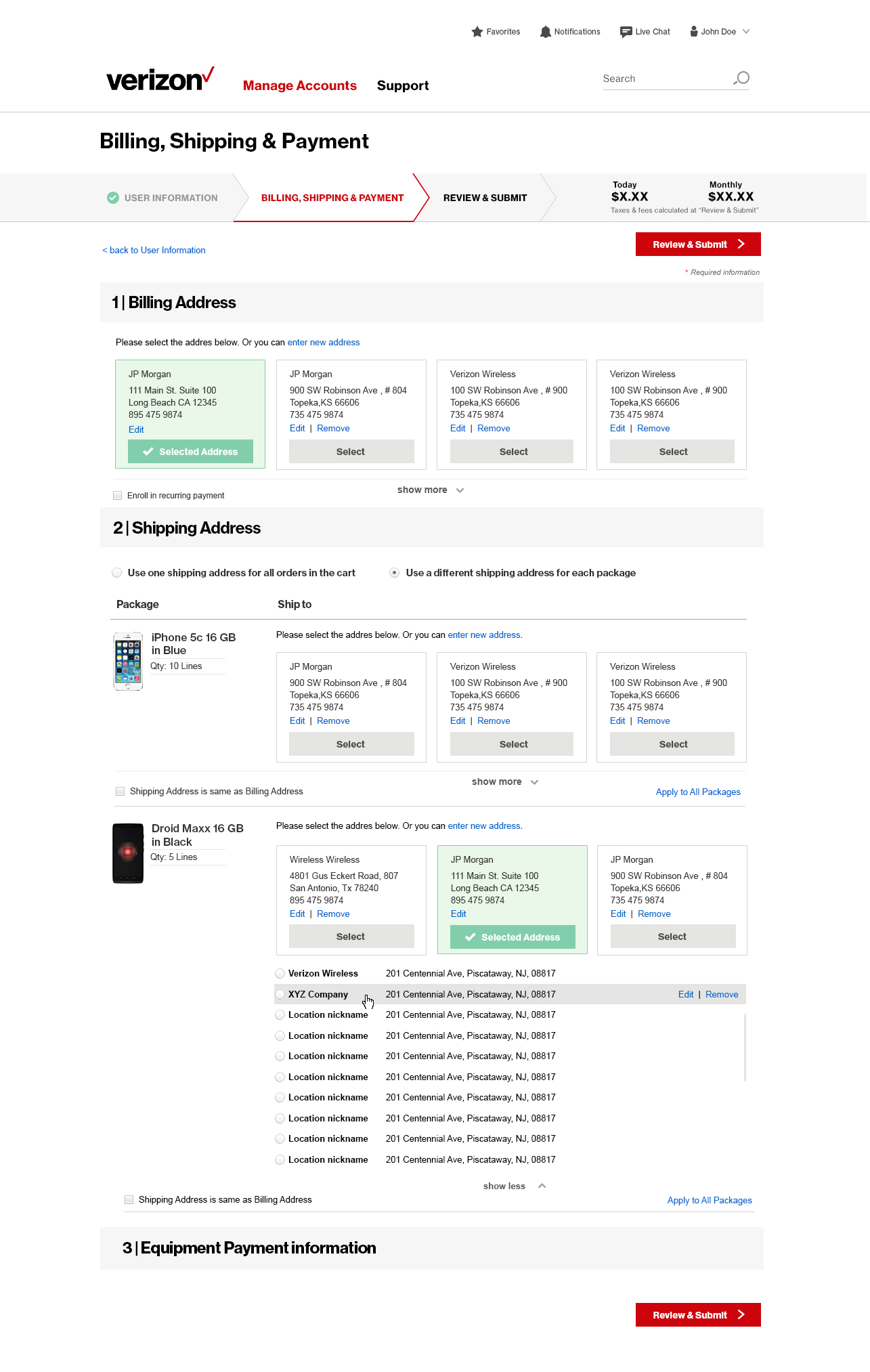Select Billing, Shipping & Payment step
Screen dimensions: 870x1372
[332, 198]
